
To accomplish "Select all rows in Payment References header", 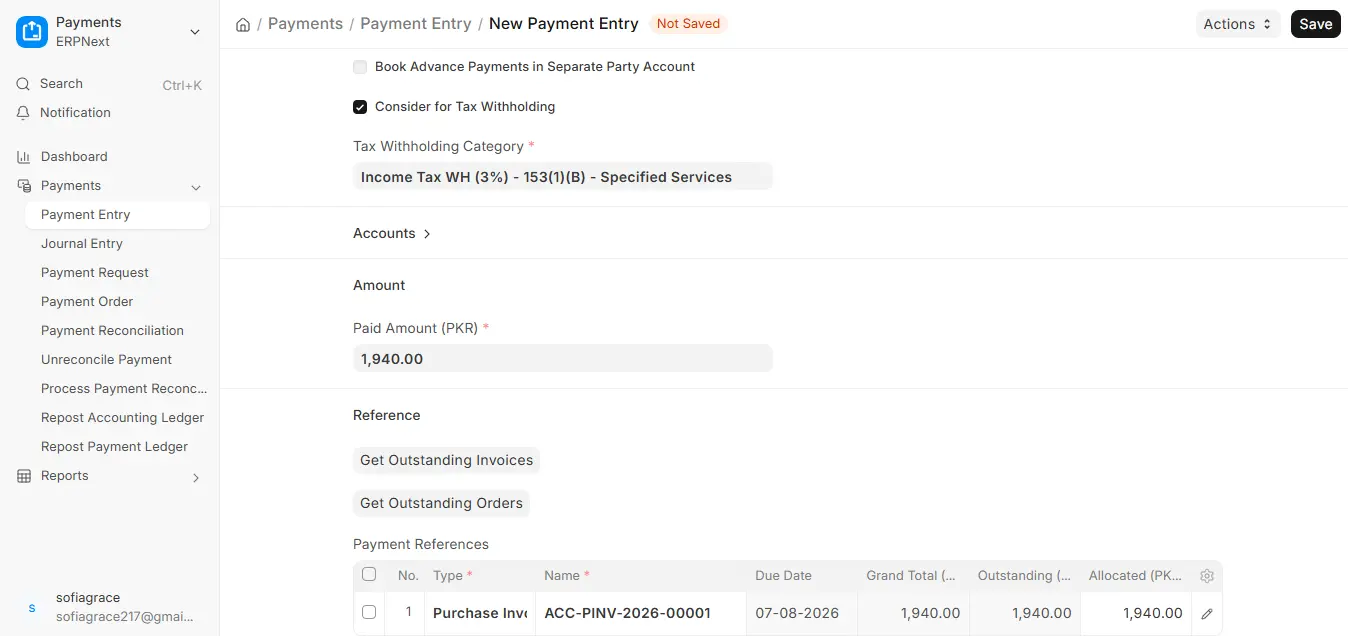I will (369, 575).
